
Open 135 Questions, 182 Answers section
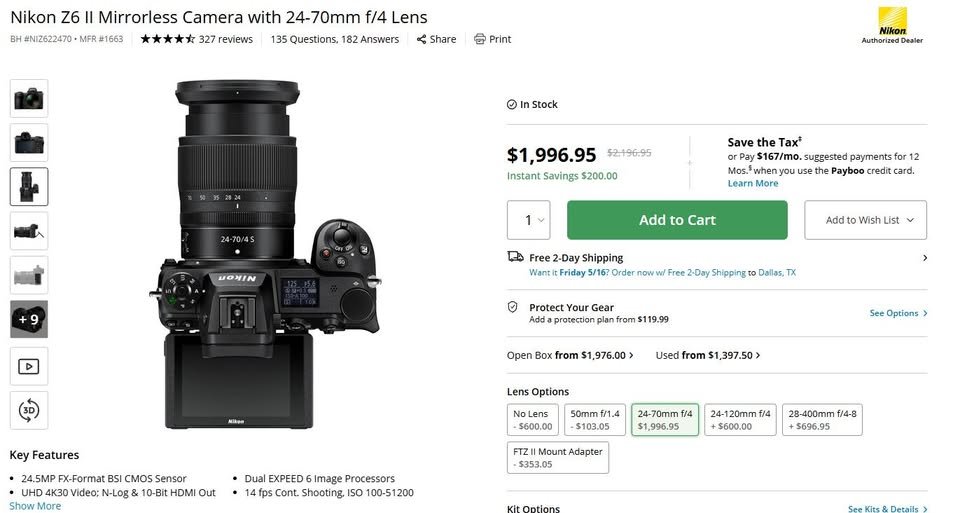[335, 39]
